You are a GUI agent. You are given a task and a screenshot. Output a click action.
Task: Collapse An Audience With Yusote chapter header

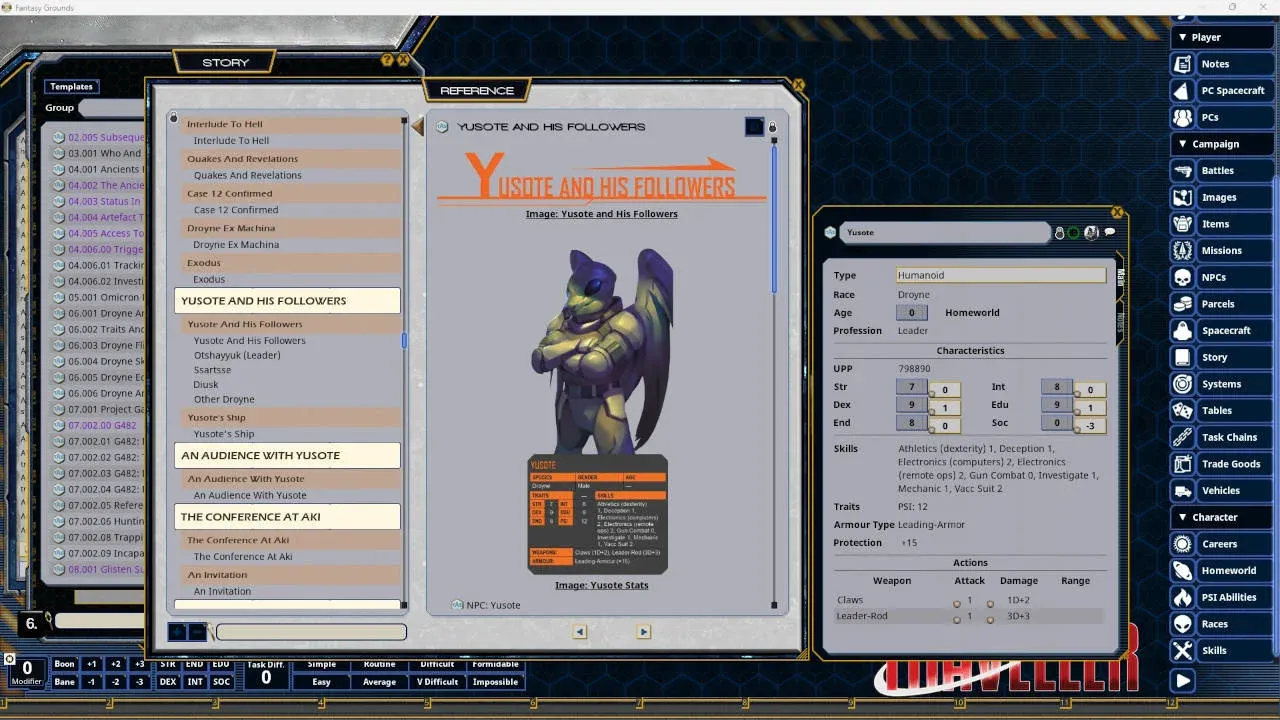click(287, 455)
